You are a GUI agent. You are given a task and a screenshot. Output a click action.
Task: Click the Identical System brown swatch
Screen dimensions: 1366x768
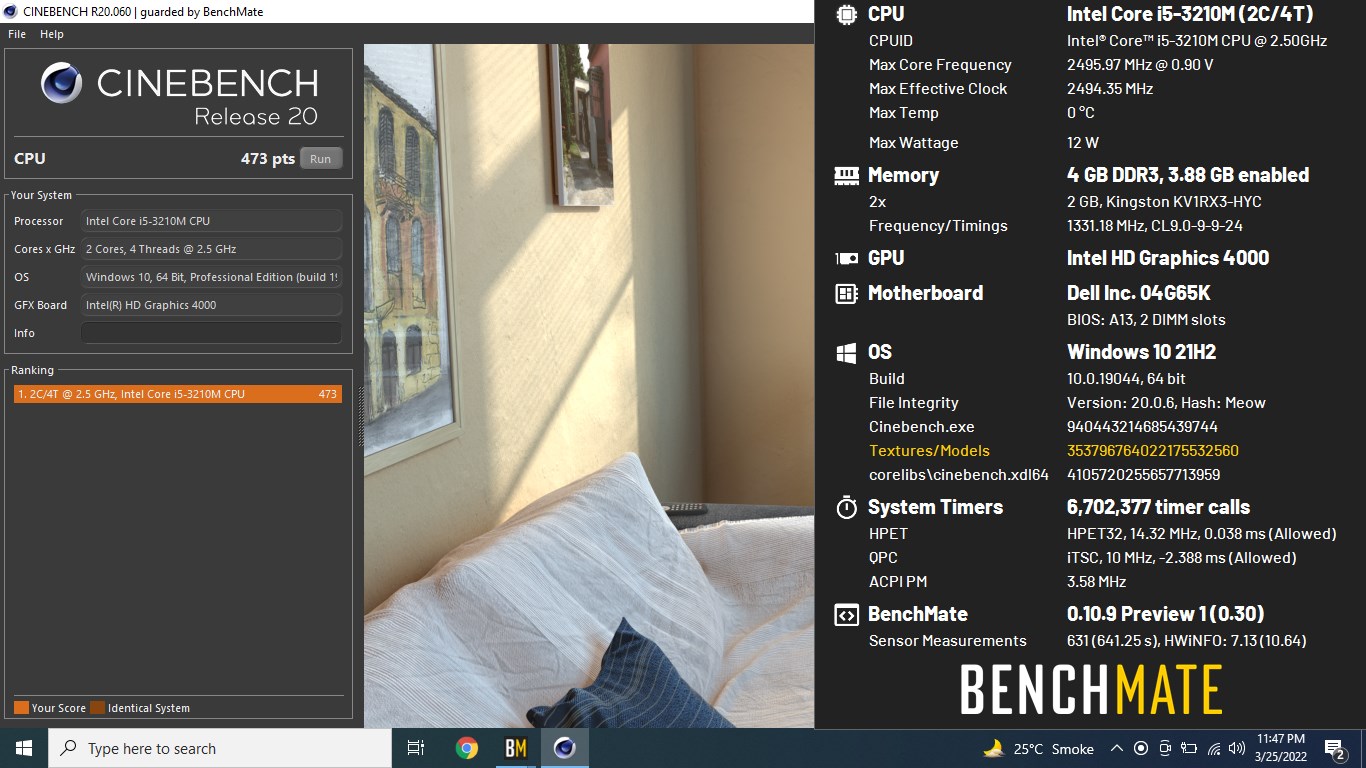(97, 708)
